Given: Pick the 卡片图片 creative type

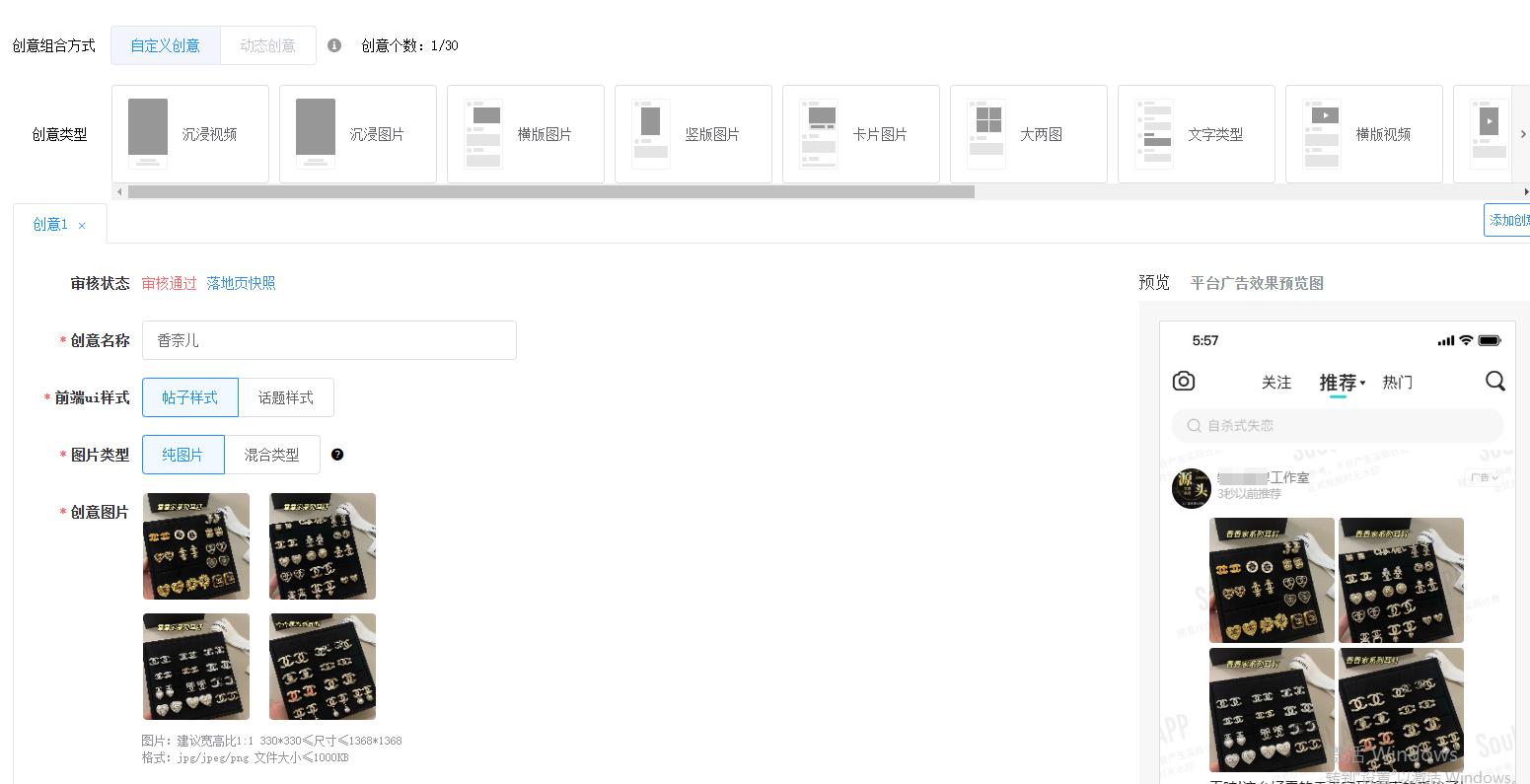Looking at the screenshot, I should pyautogui.click(x=861, y=134).
